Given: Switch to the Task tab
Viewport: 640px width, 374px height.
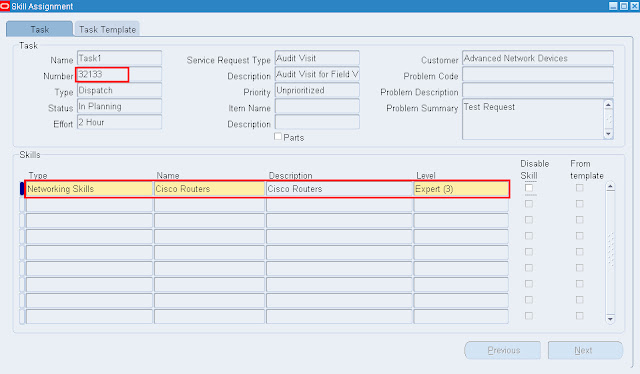Looking at the screenshot, I should click(x=40, y=29).
